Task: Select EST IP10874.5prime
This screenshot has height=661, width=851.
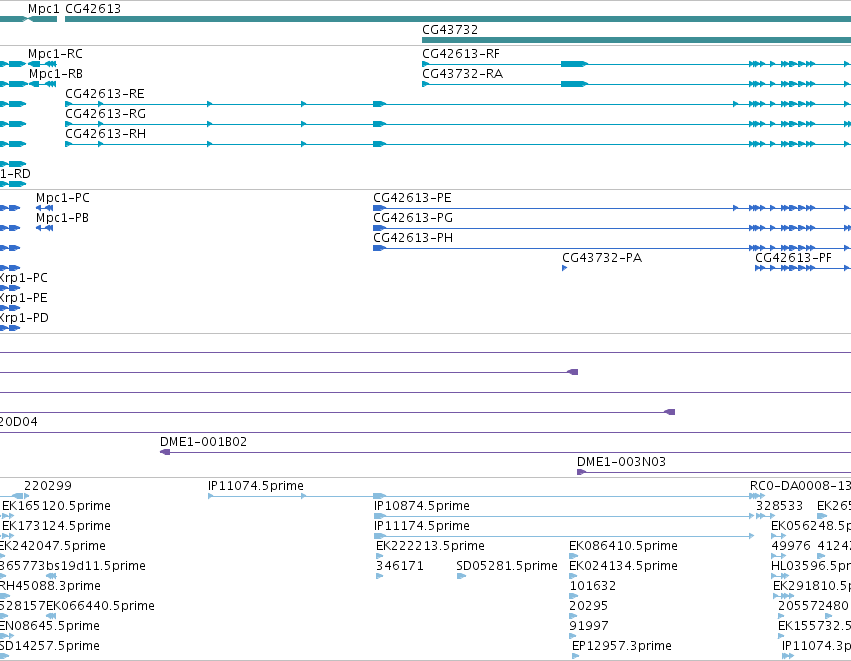Action: point(422,506)
